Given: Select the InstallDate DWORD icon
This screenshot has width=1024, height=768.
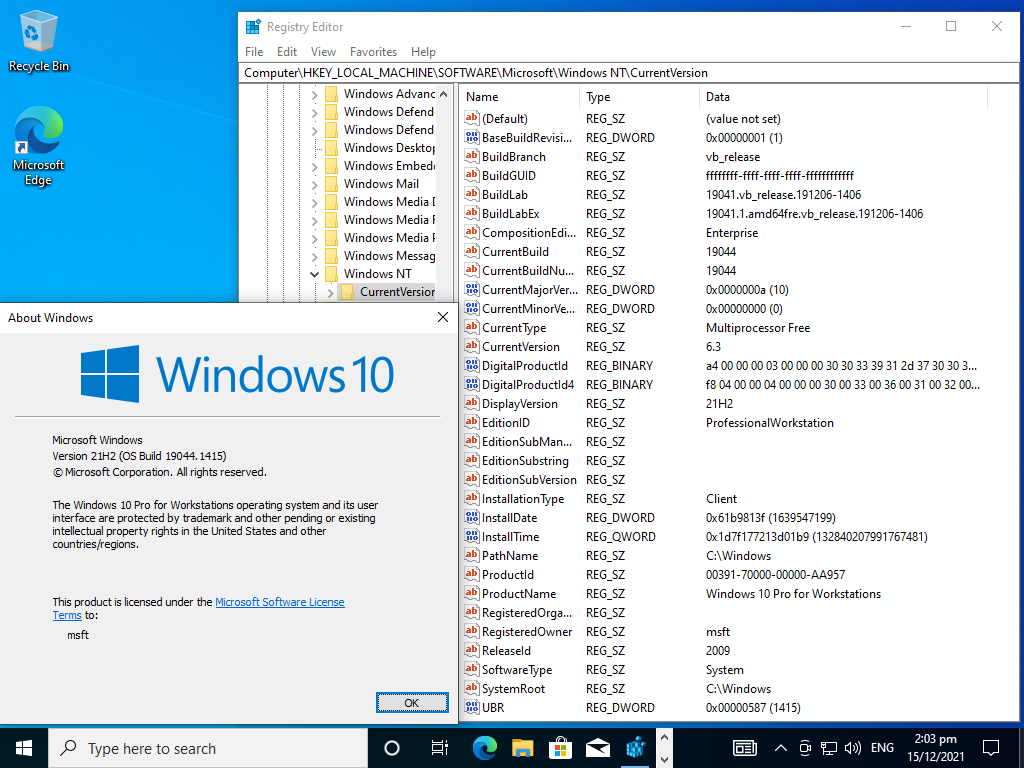Looking at the screenshot, I should click(x=472, y=517).
